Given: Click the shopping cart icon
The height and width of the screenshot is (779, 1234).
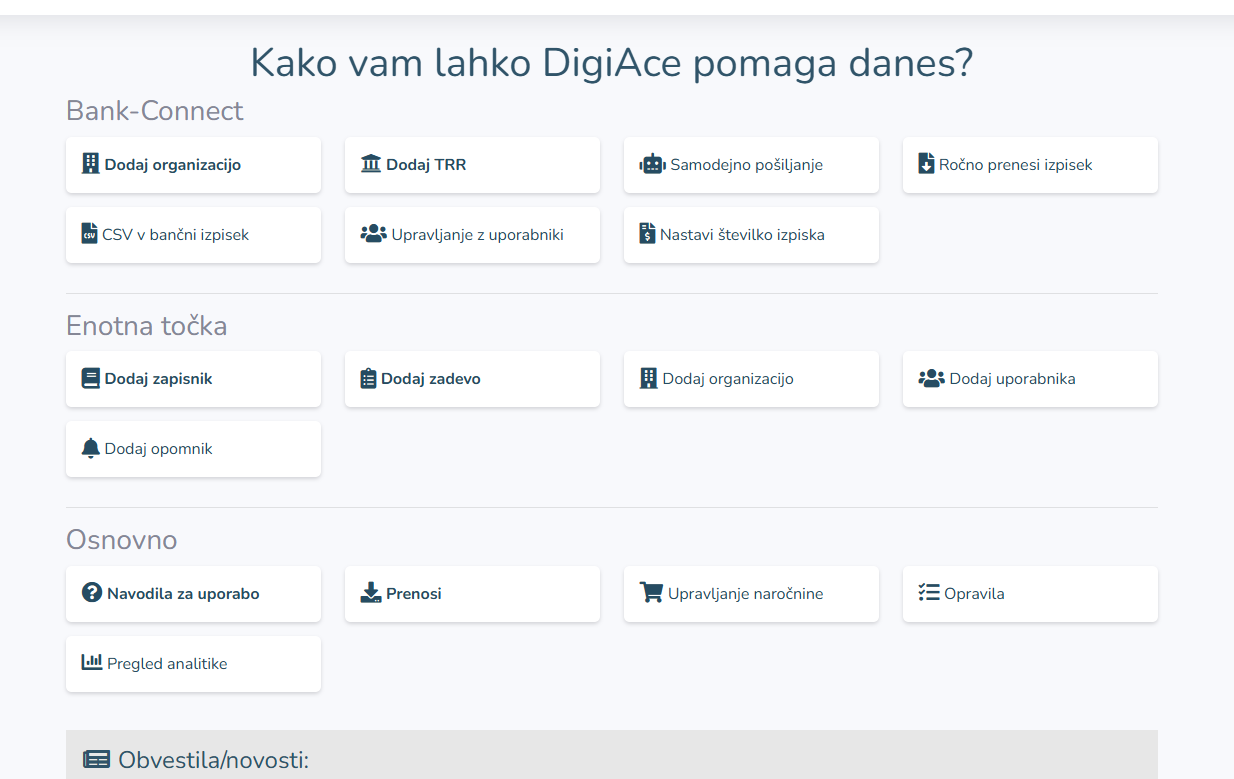Looking at the screenshot, I should pyautogui.click(x=651, y=593).
